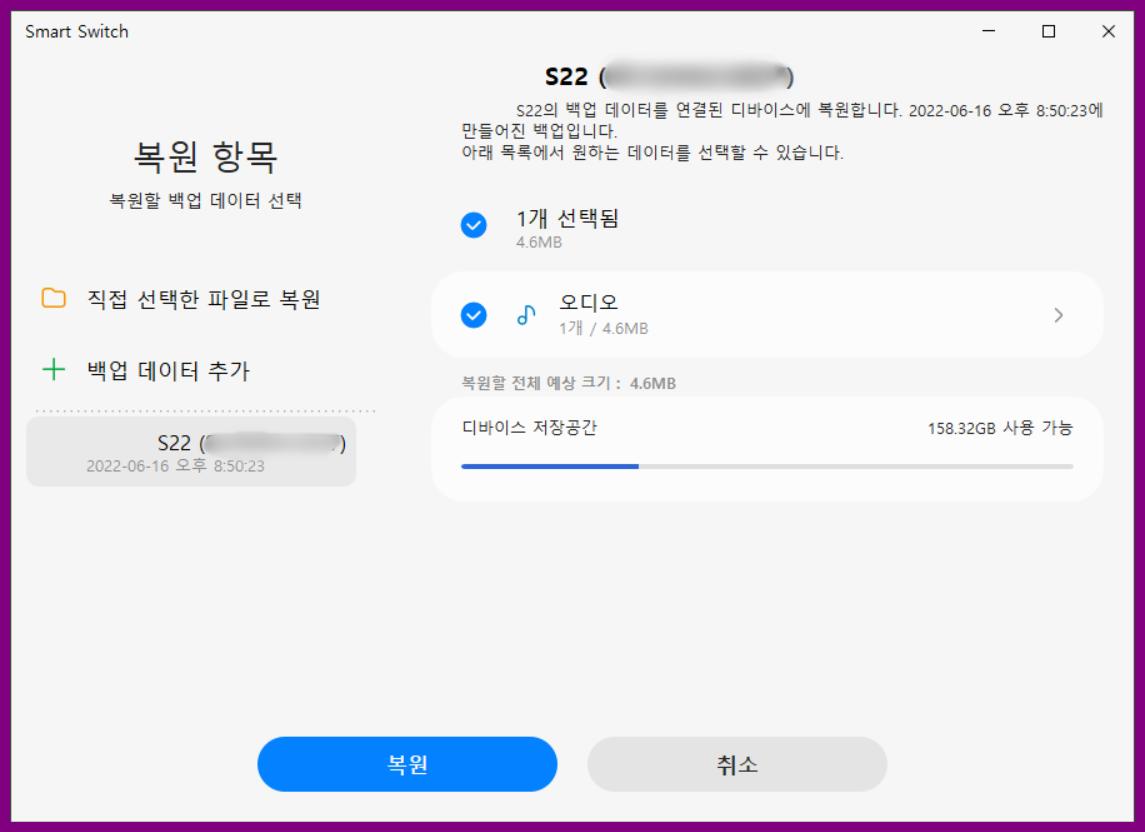The width and height of the screenshot is (1145, 832).
Task: Click the 복원할 백업 데이터 선택 subtitle
Action: coord(205,200)
